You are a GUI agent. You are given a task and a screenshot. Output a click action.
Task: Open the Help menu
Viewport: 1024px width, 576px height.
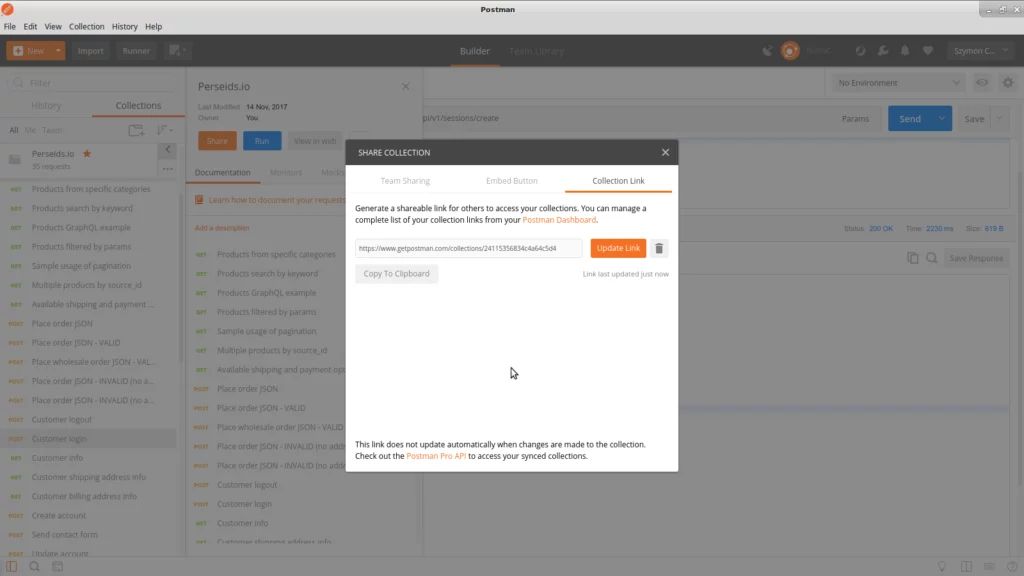(x=153, y=27)
